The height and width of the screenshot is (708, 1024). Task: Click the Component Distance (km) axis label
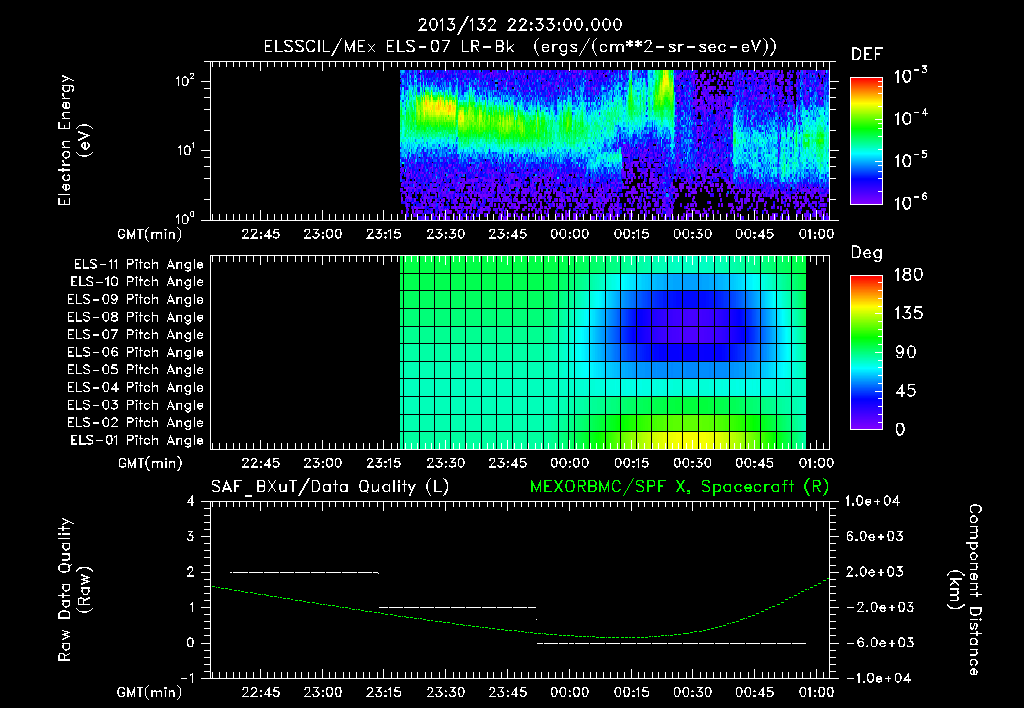965,590
